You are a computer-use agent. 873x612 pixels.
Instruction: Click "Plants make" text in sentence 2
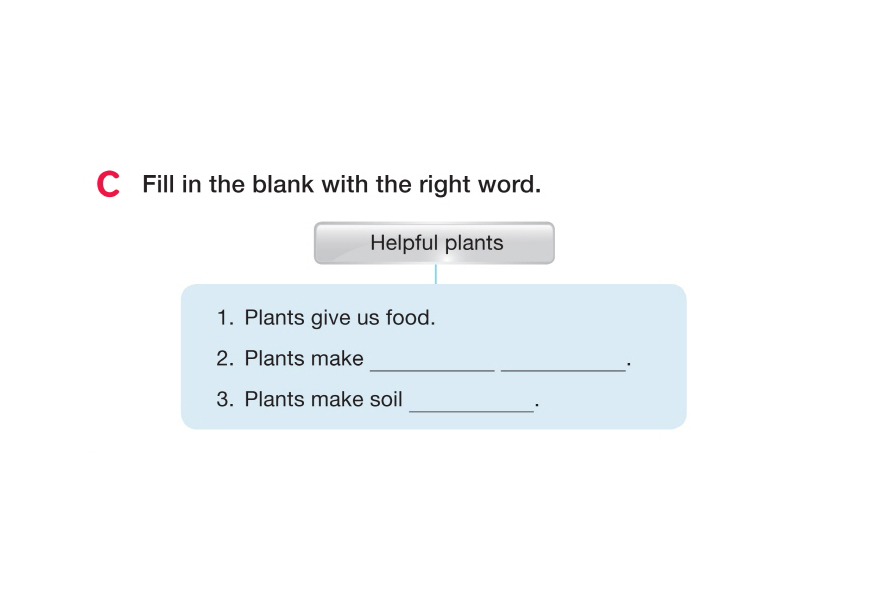tap(304, 359)
